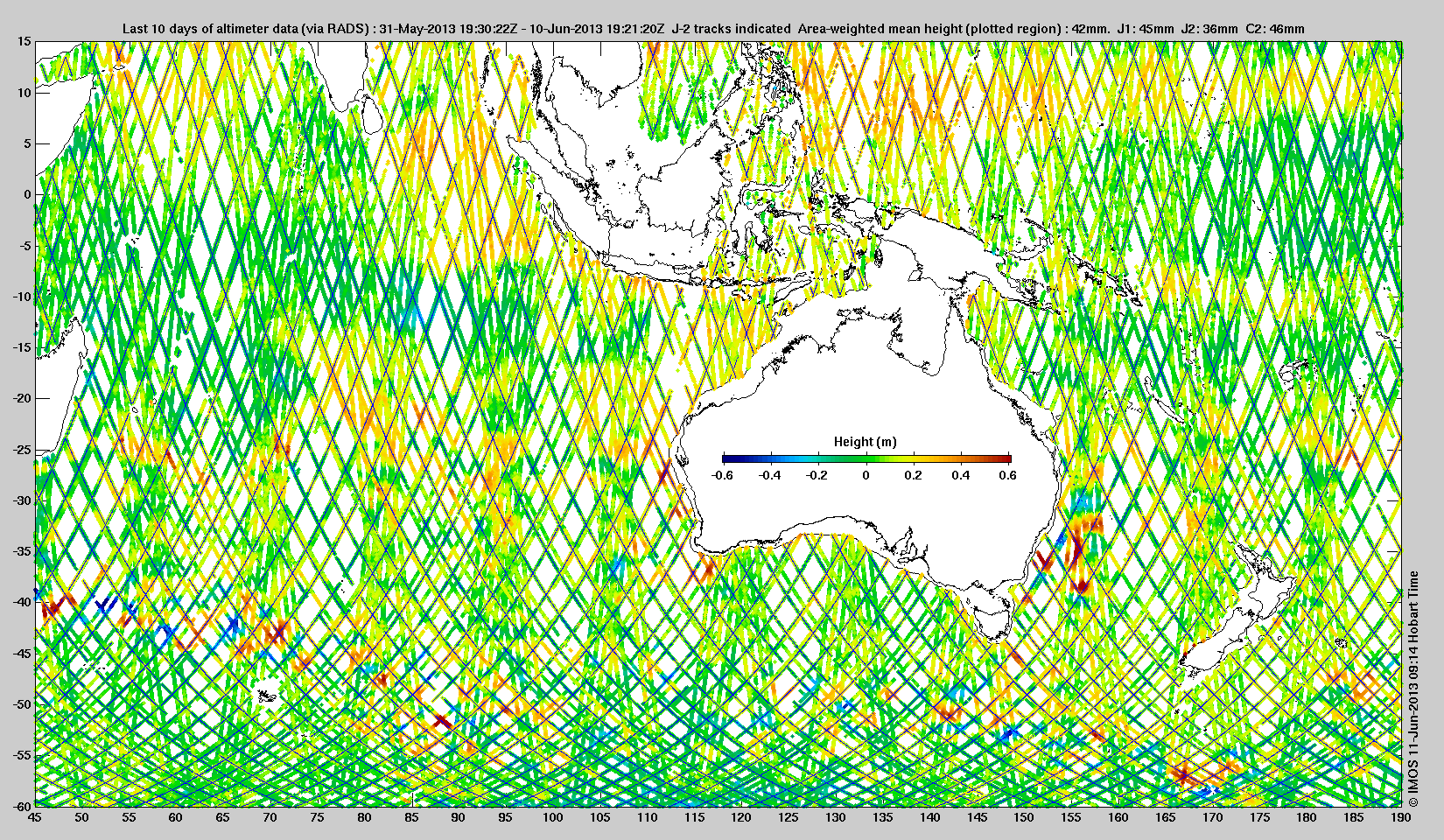The width and height of the screenshot is (1444, 840).
Task: Click 'J-2 tracks indicated' in title
Action: coord(731,29)
